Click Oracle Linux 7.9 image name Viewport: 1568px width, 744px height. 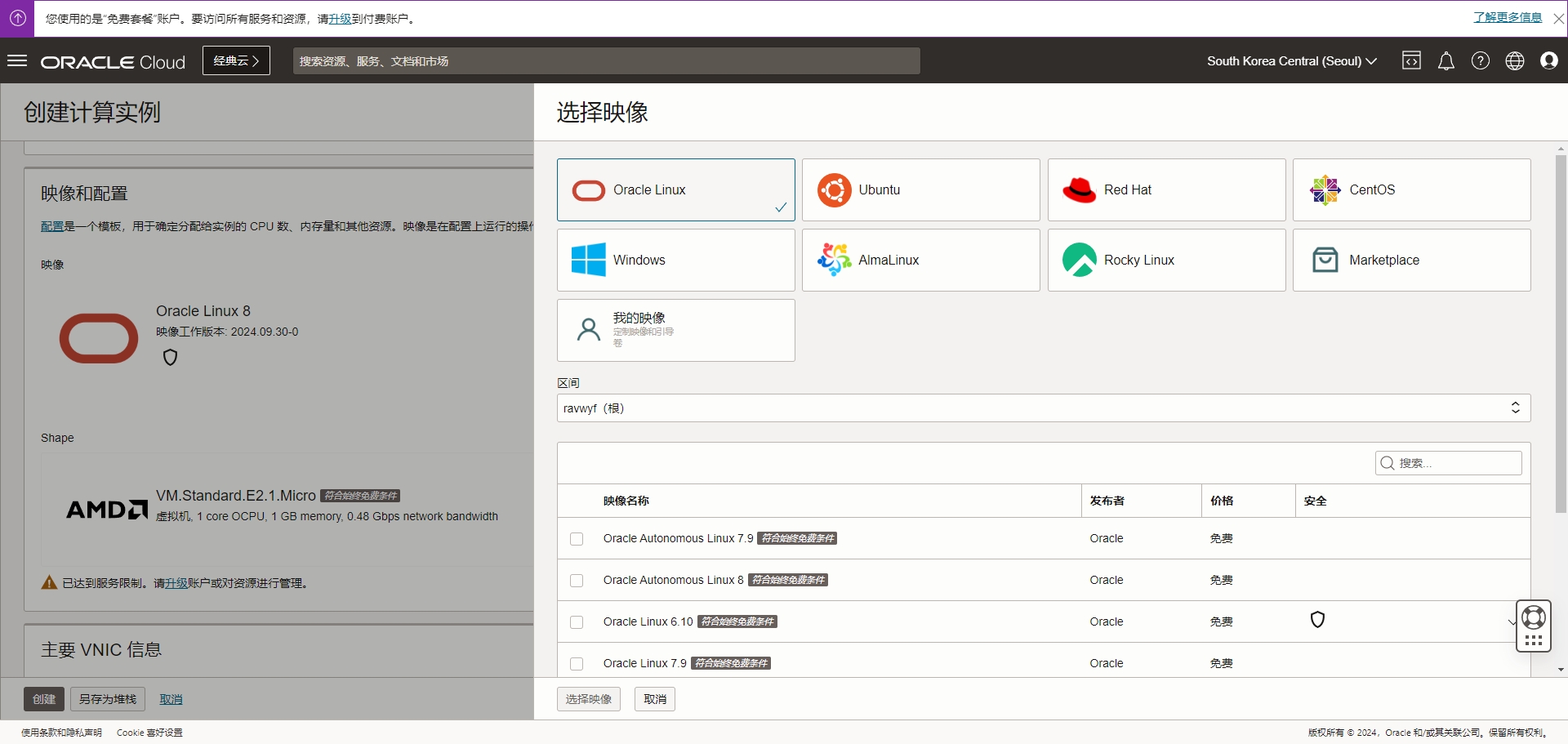pyautogui.click(x=644, y=663)
